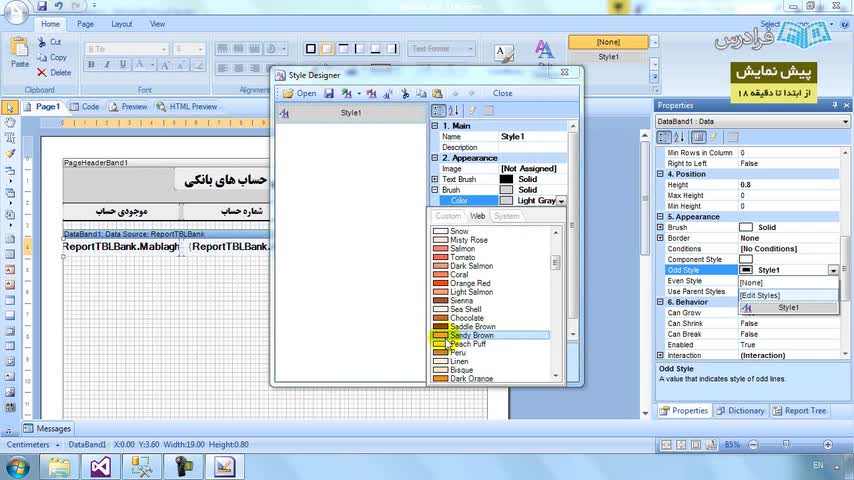Add style icon in Style Designer toolbar
The width and height of the screenshot is (854, 480).
click(346, 93)
